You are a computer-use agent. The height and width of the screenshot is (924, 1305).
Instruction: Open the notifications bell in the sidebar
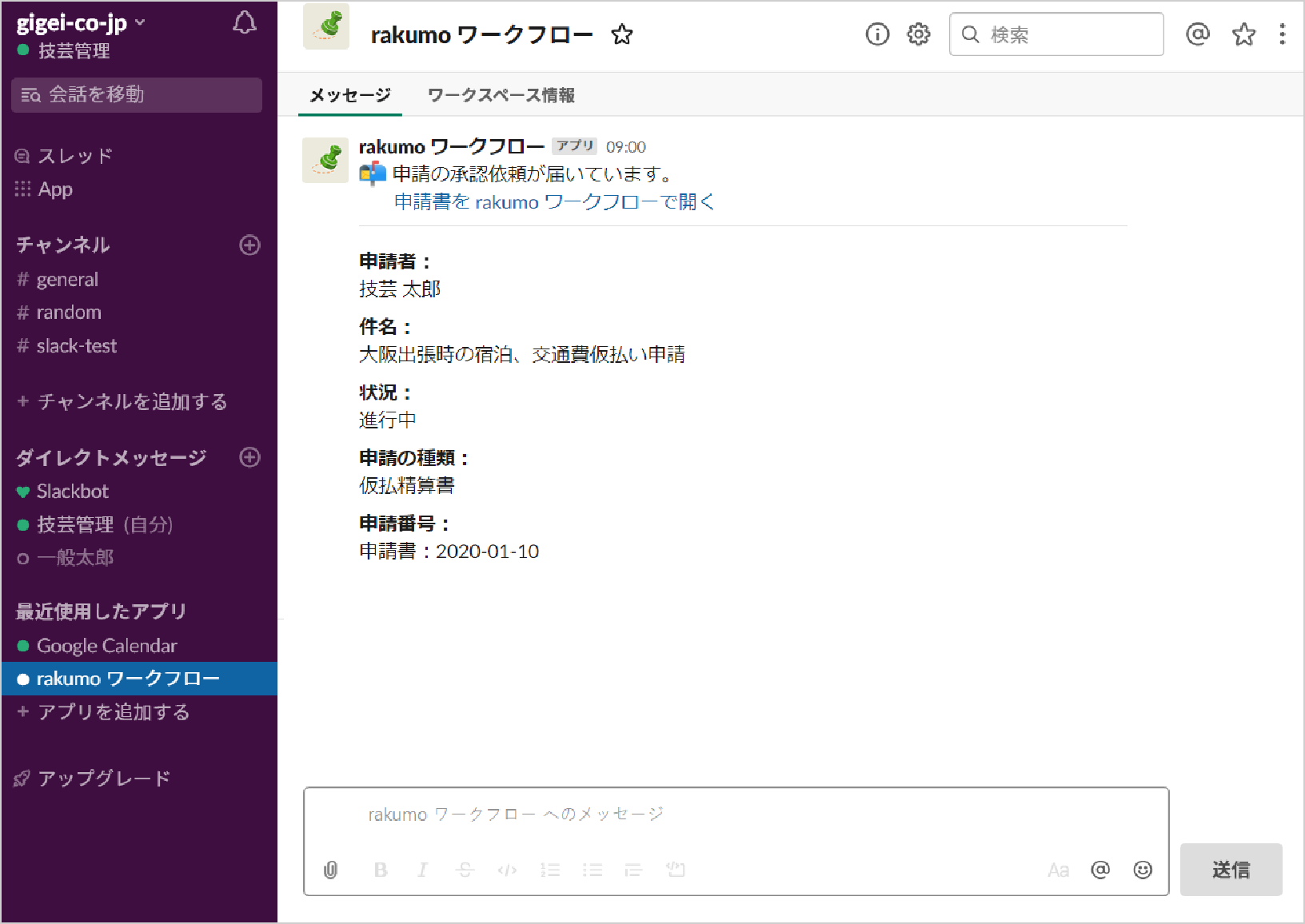245,23
